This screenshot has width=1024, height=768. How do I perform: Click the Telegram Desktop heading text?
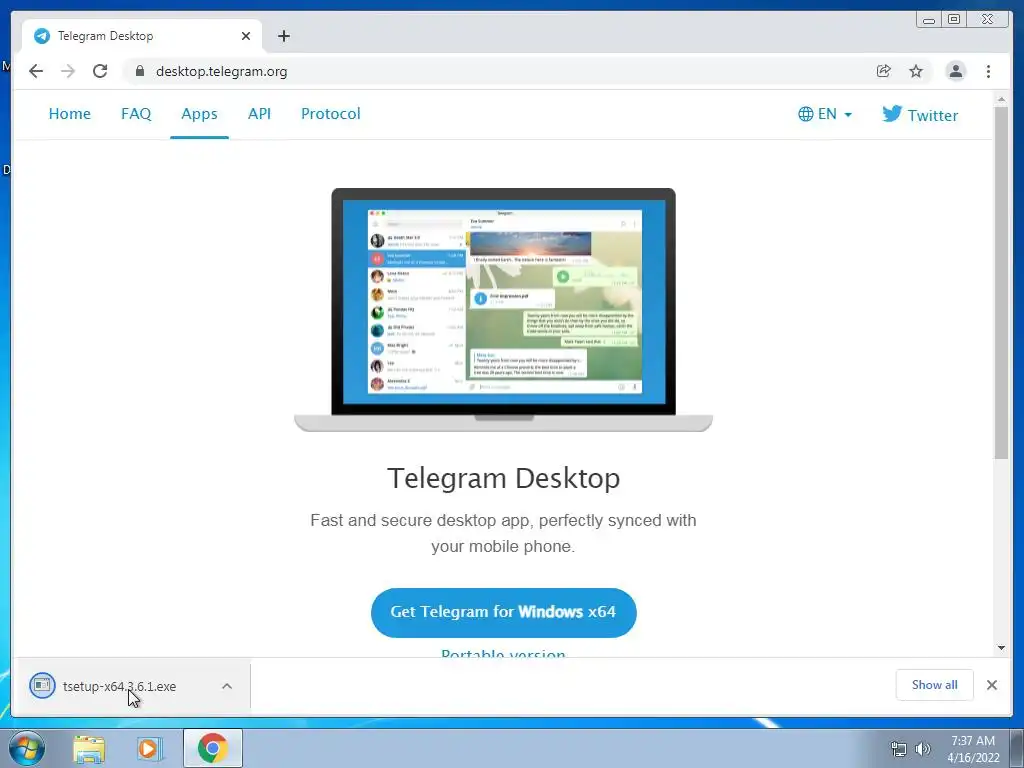504,478
